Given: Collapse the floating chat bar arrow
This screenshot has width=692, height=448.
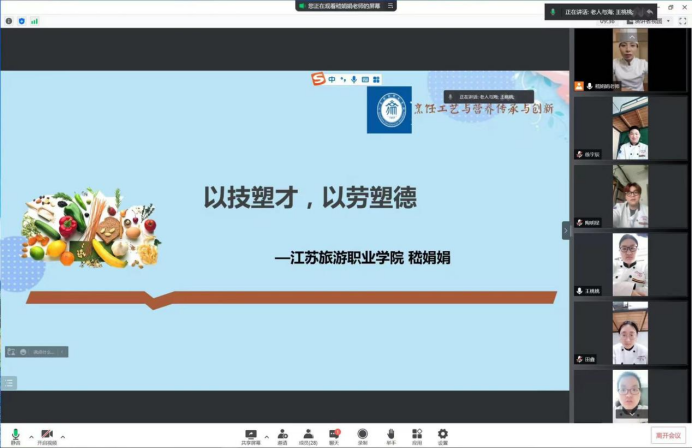Looking at the screenshot, I should (x=62, y=352).
